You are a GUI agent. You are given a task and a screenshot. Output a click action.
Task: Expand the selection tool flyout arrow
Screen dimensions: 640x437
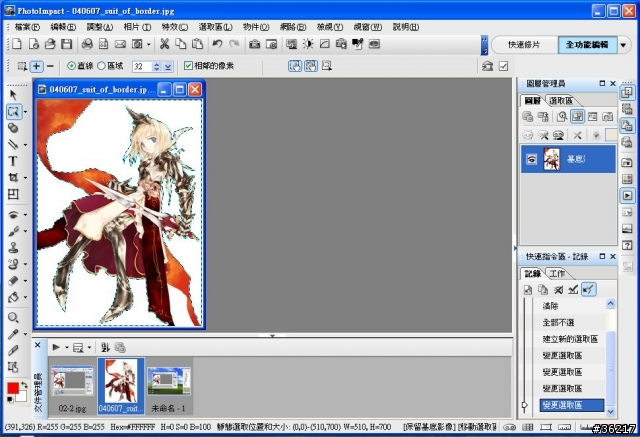(x=25, y=112)
